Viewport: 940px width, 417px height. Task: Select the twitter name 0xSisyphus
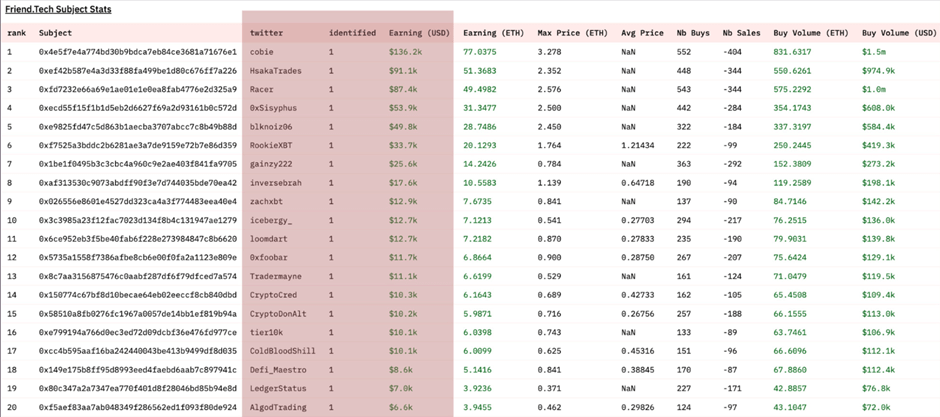click(273, 108)
